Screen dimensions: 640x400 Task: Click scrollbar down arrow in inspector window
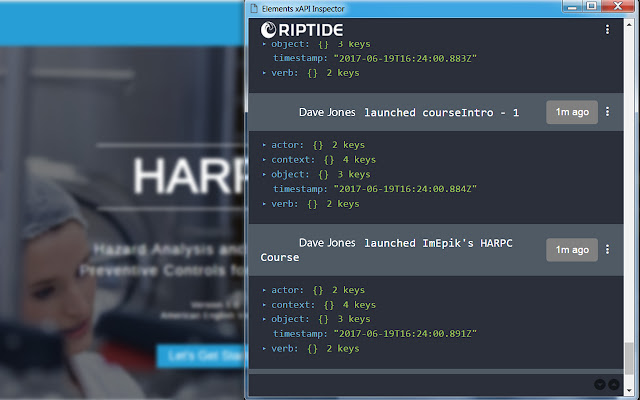pyautogui.click(x=629, y=391)
